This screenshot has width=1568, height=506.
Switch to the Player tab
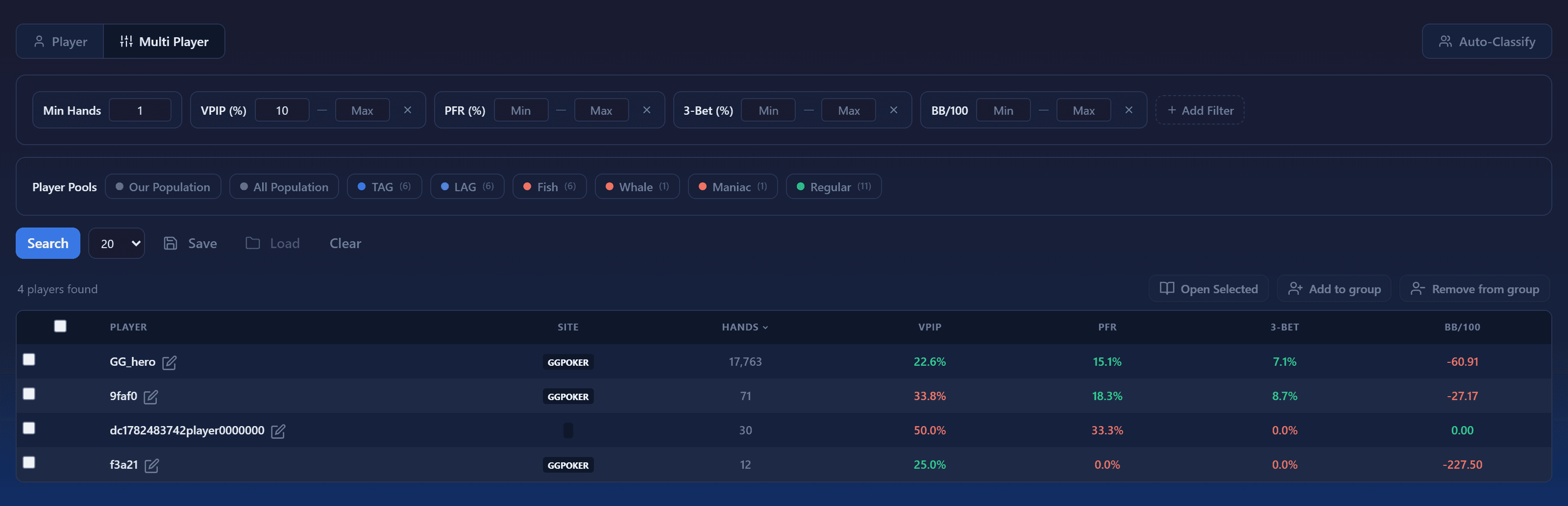[60, 41]
